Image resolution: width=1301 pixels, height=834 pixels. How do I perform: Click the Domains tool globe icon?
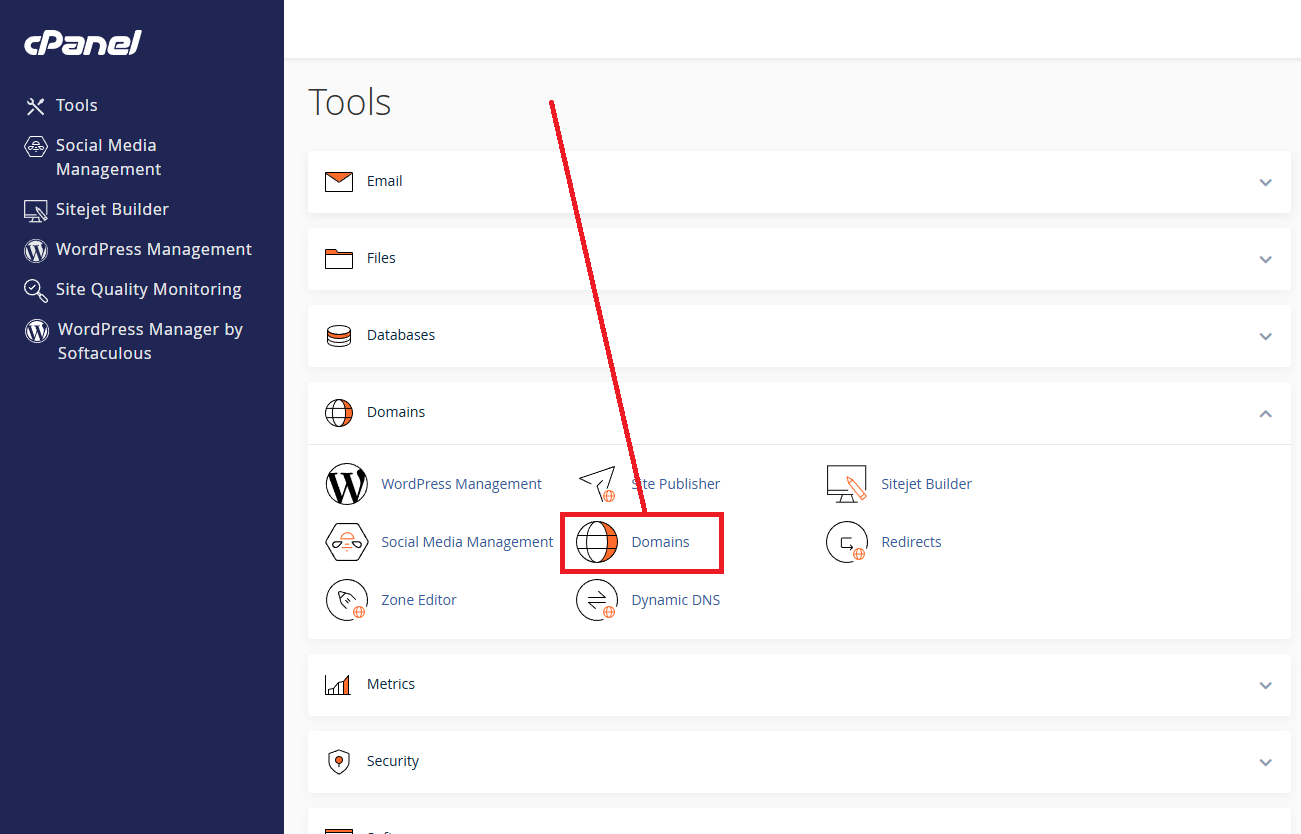[x=597, y=542]
